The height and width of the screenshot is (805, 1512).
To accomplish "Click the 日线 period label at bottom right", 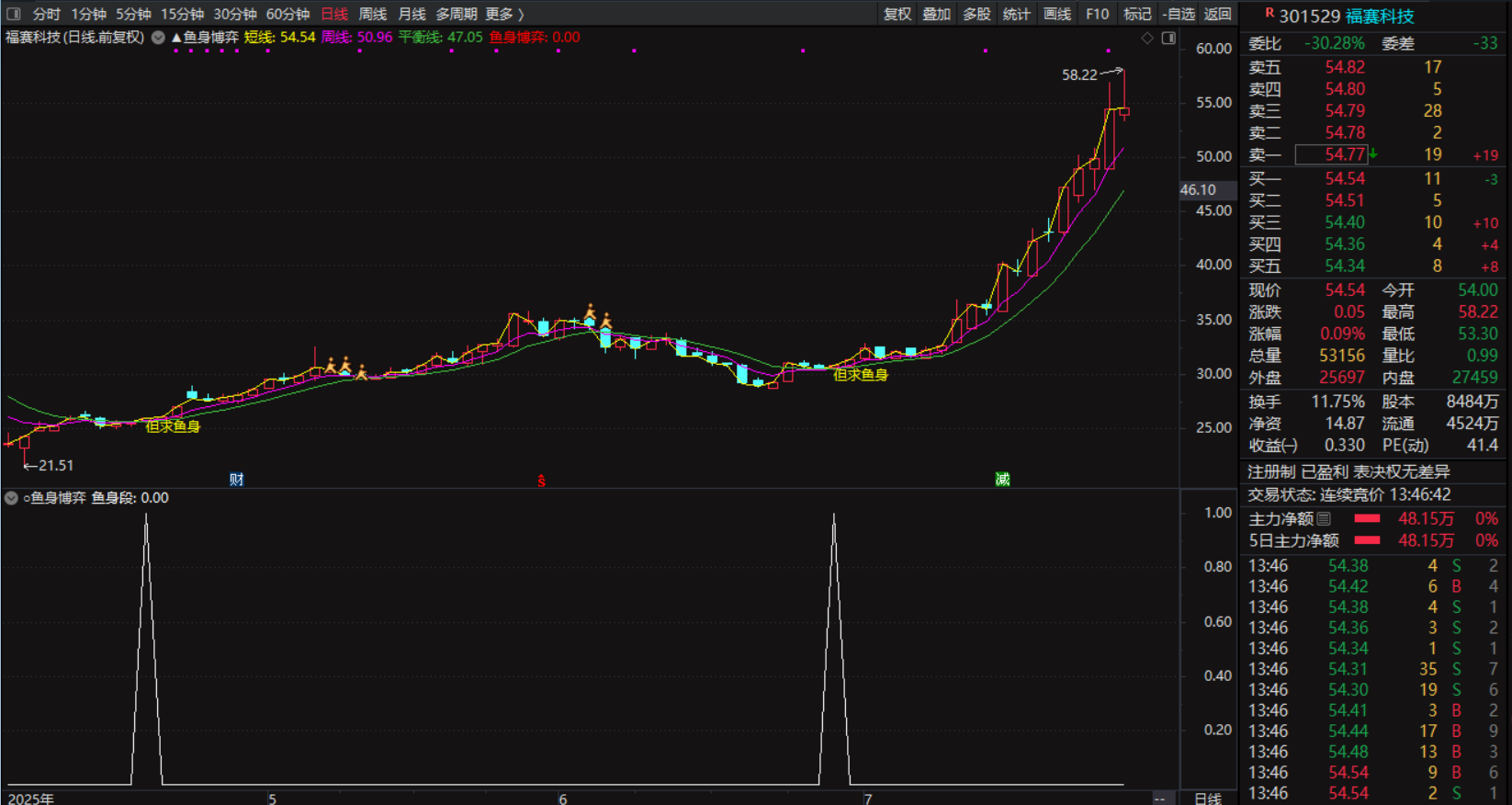I will pos(1207,798).
